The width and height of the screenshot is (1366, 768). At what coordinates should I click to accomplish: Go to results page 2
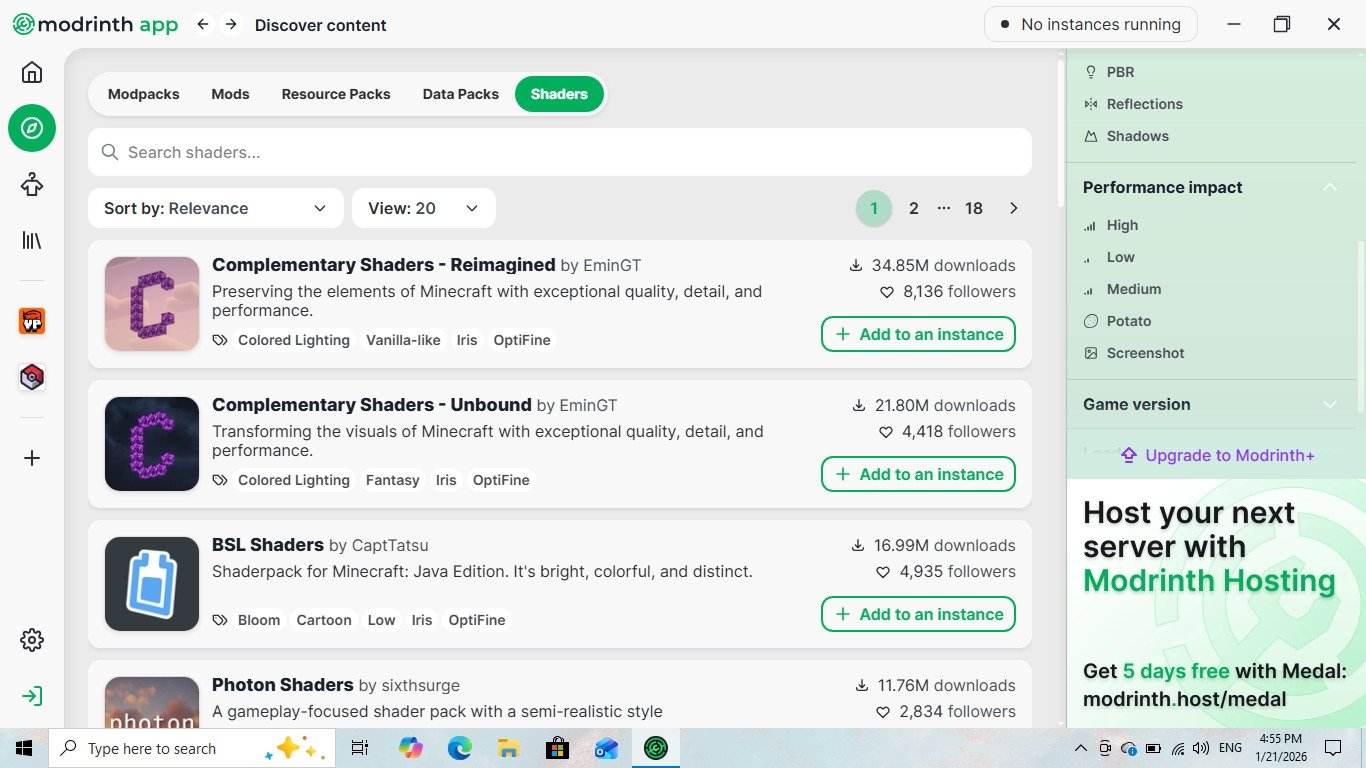tap(913, 208)
